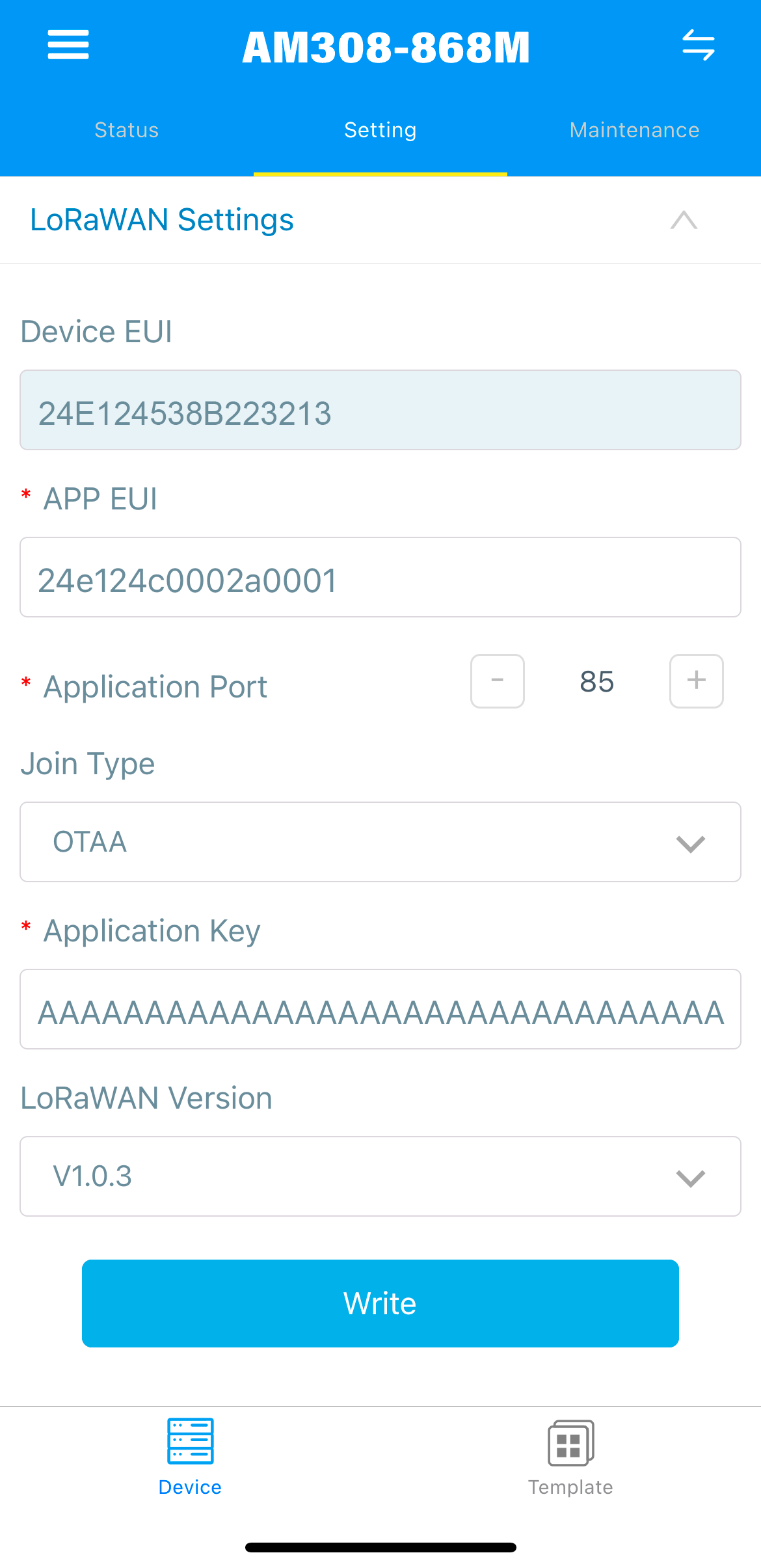761x1568 pixels.
Task: Tap the AM308-868M device title
Action: (386, 47)
